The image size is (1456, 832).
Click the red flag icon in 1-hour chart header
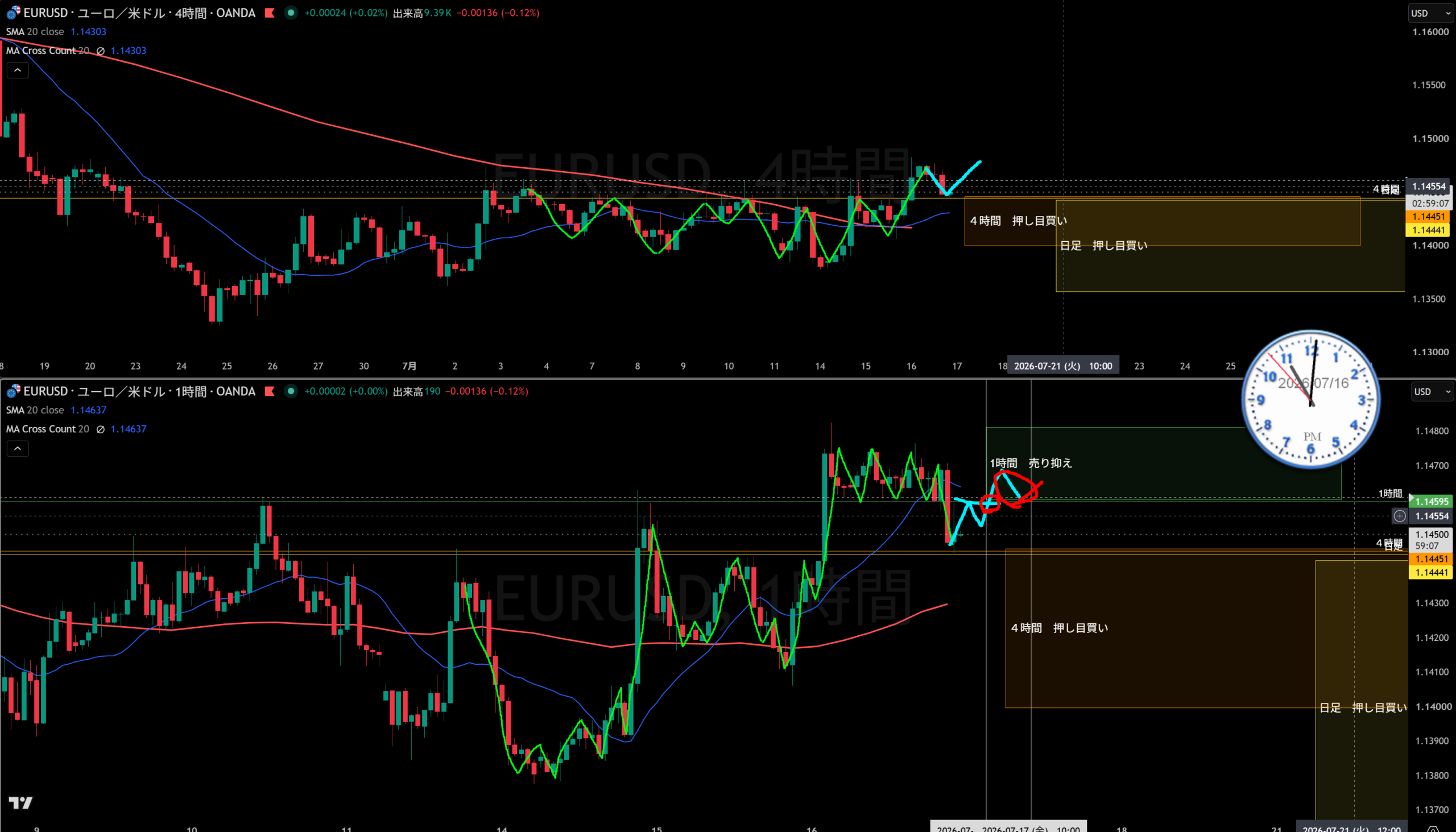[270, 391]
